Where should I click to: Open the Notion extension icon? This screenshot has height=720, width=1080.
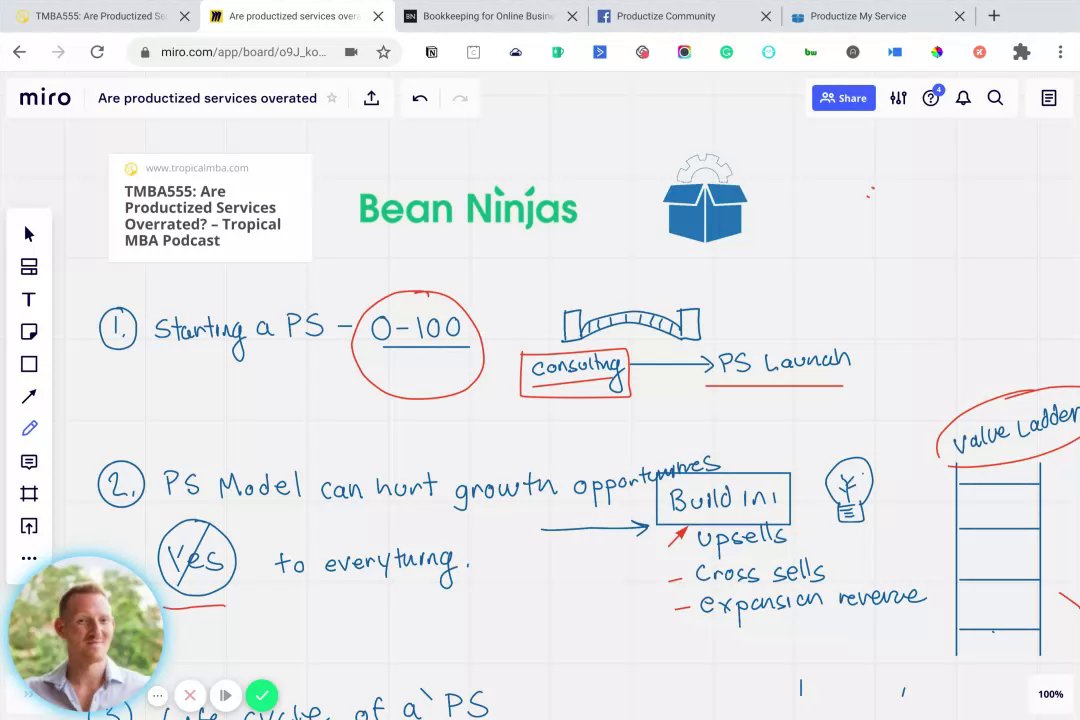tap(431, 52)
